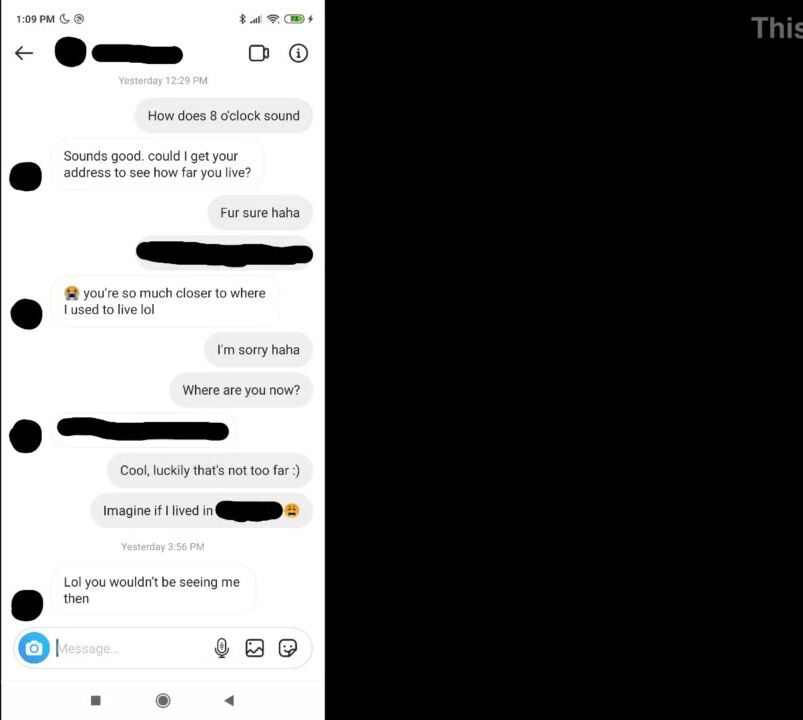Open conversation info details

298,53
